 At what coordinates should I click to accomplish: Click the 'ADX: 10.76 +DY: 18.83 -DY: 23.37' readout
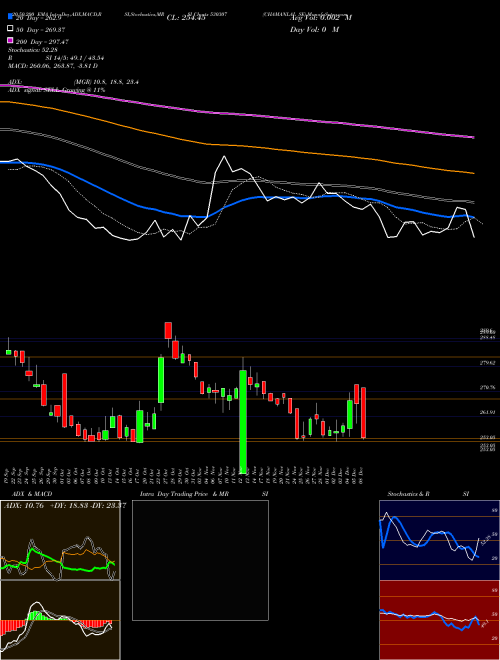[65, 506]
